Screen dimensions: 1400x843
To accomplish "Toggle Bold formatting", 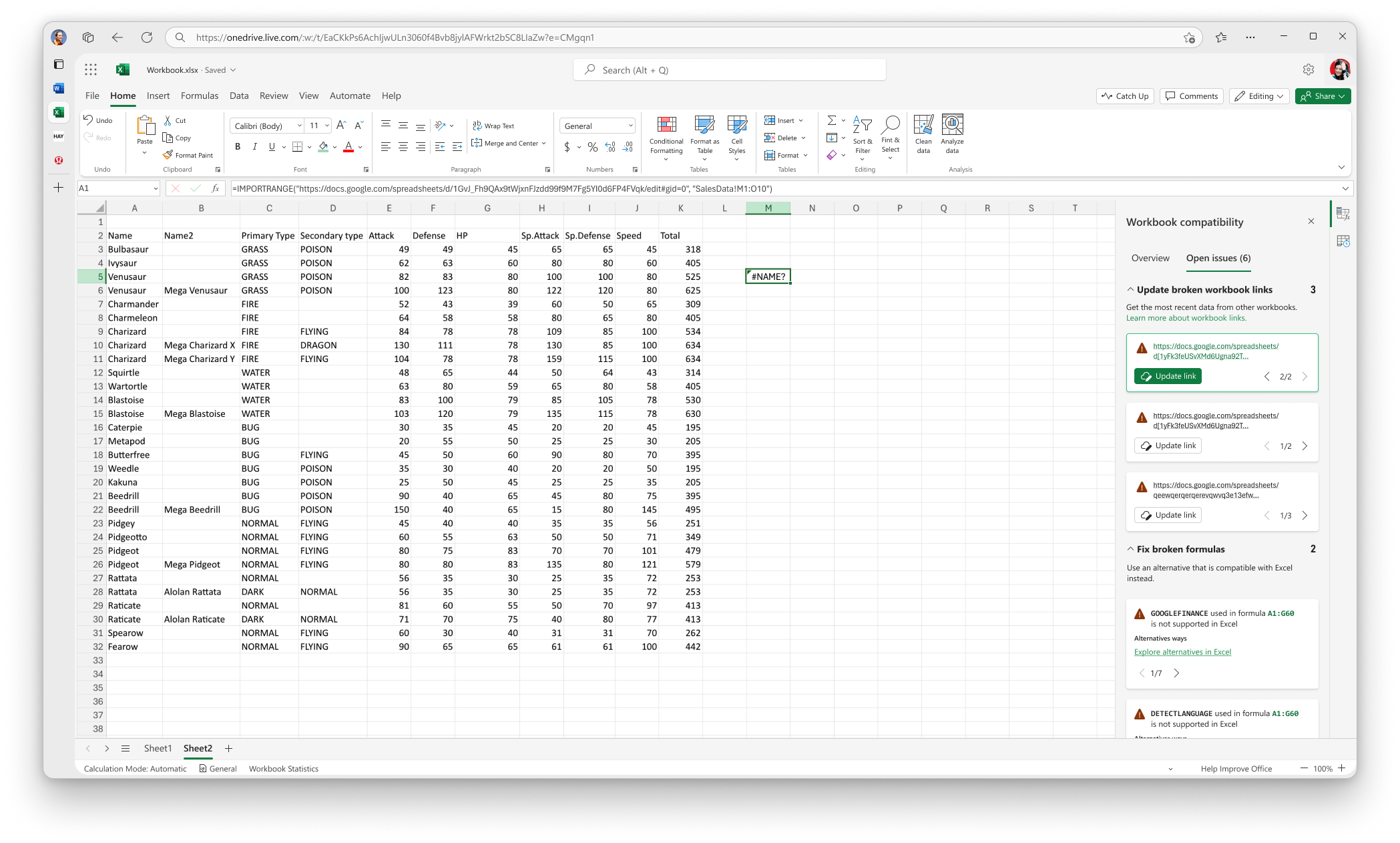I will 237,147.
